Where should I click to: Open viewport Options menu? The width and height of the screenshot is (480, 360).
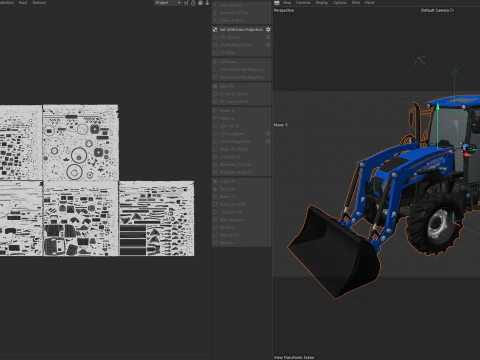pos(340,3)
